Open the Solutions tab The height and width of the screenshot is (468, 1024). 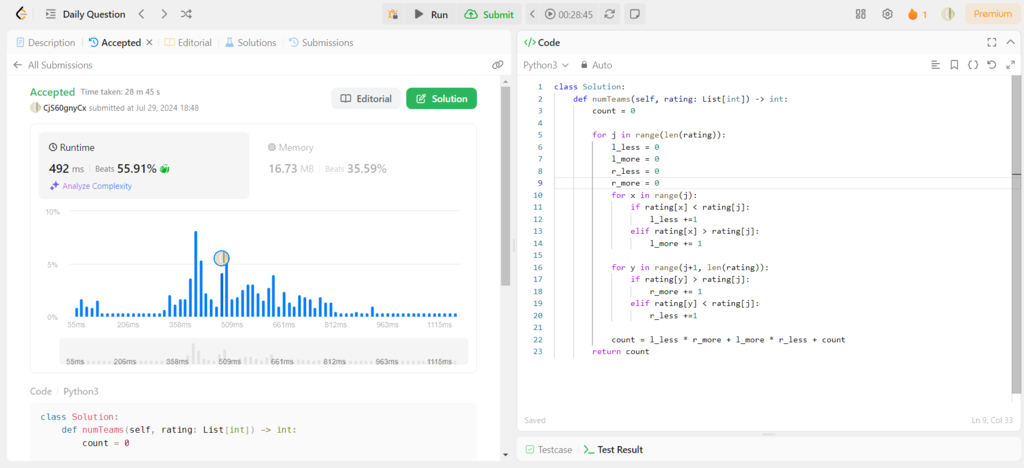251,42
